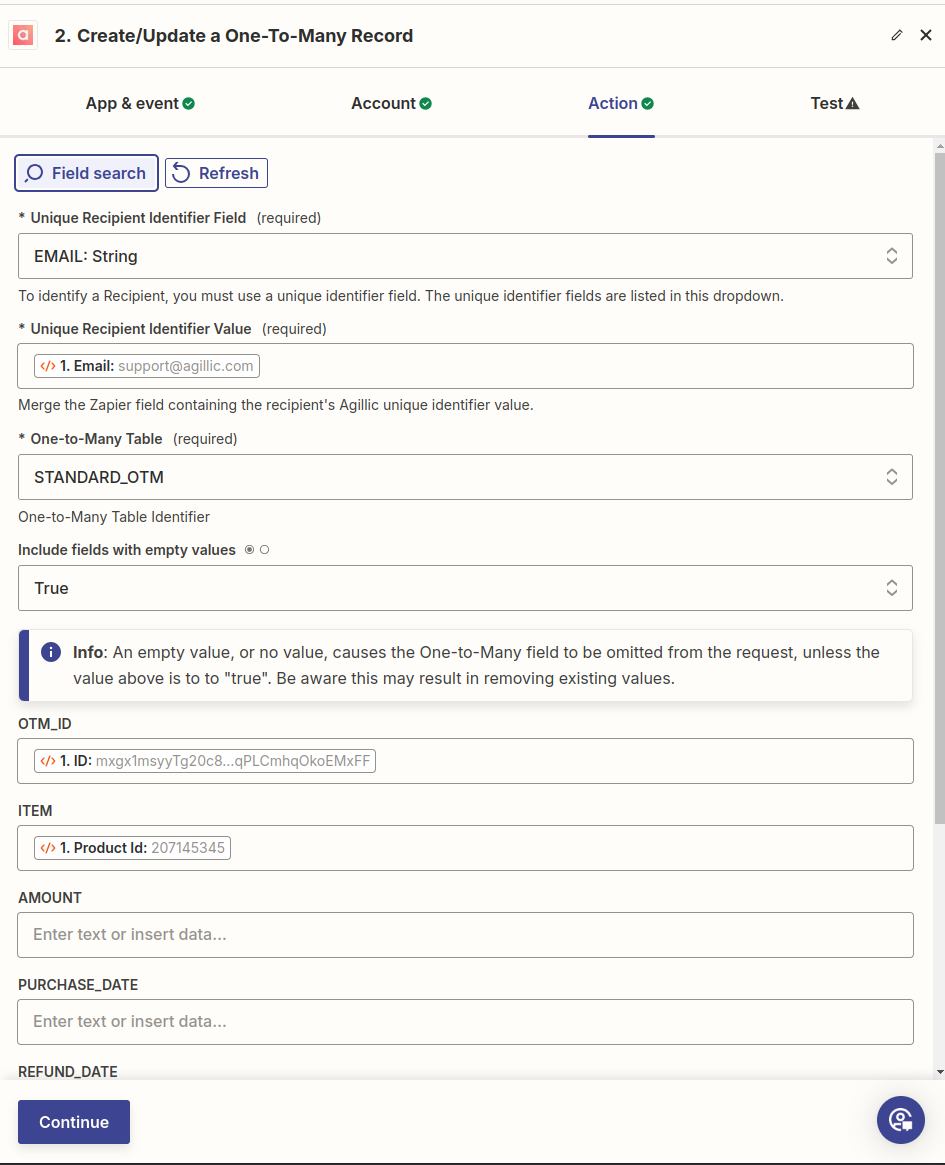Select the first radio for empty values
The image size is (945, 1165).
(x=250, y=550)
